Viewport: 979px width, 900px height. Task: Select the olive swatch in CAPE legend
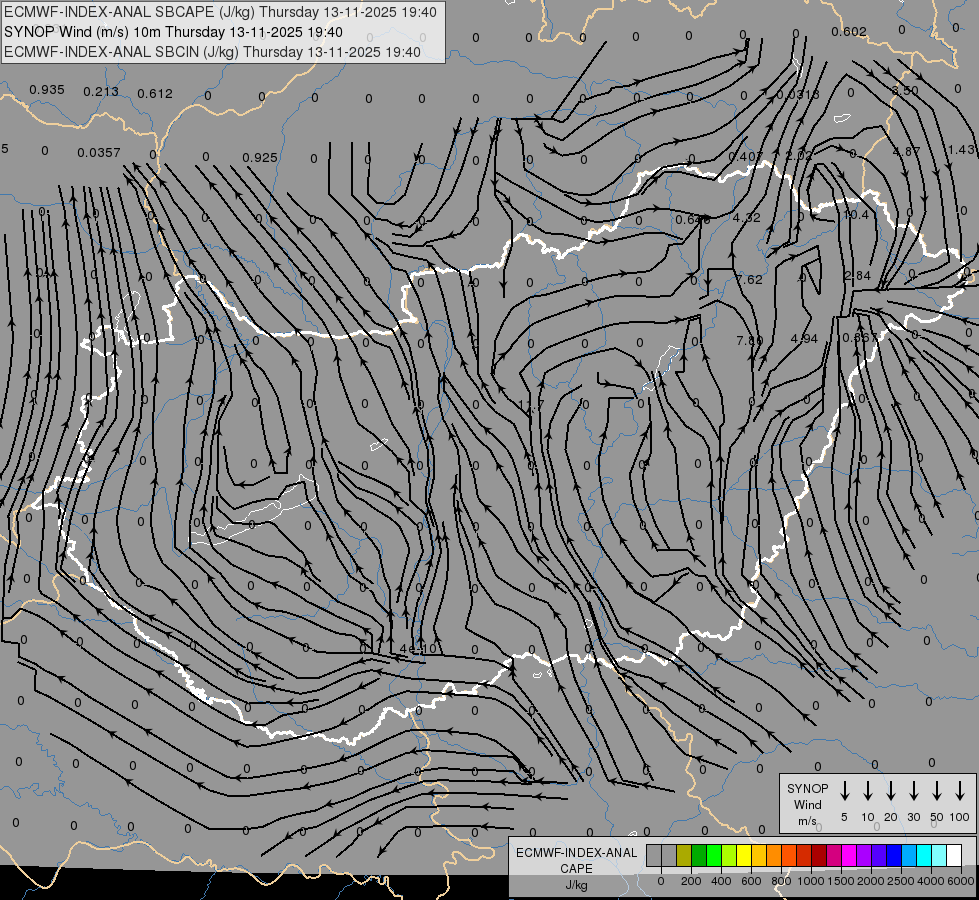684,856
